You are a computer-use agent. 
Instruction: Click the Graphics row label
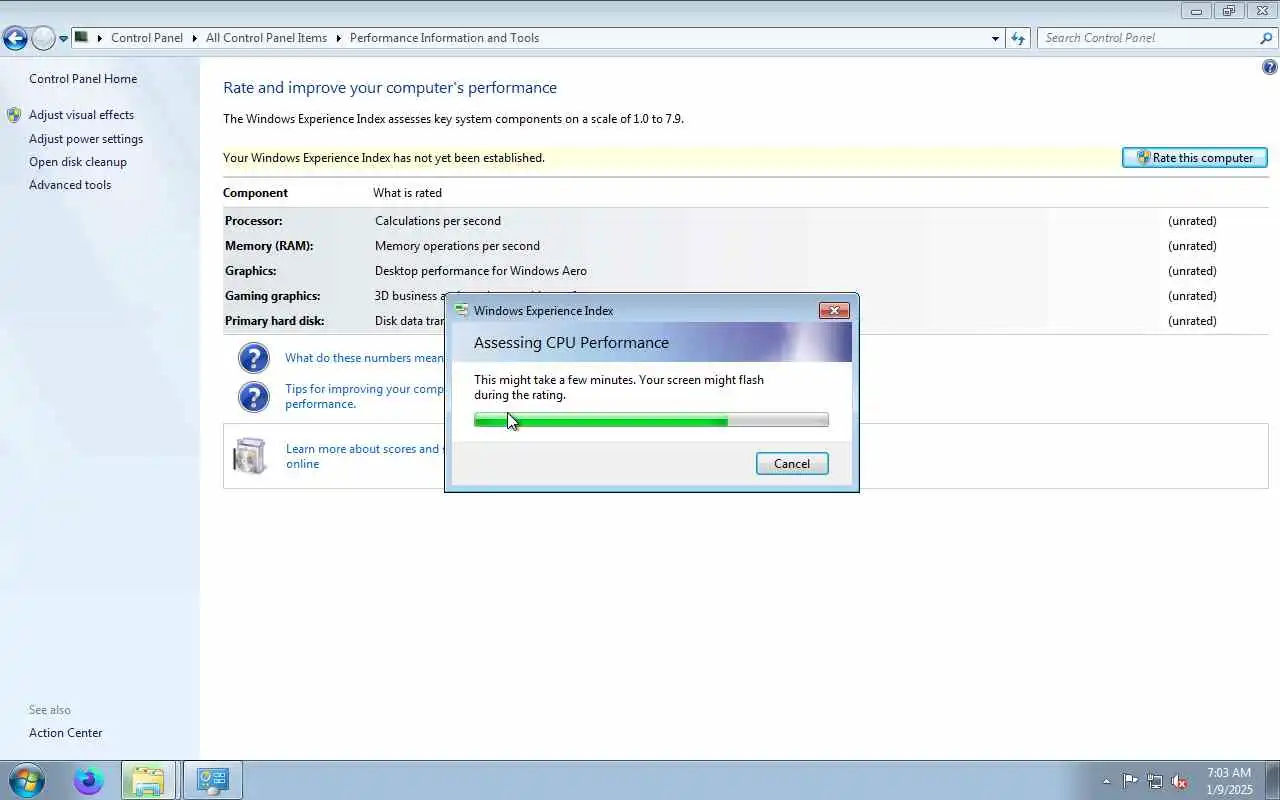[x=250, y=271]
